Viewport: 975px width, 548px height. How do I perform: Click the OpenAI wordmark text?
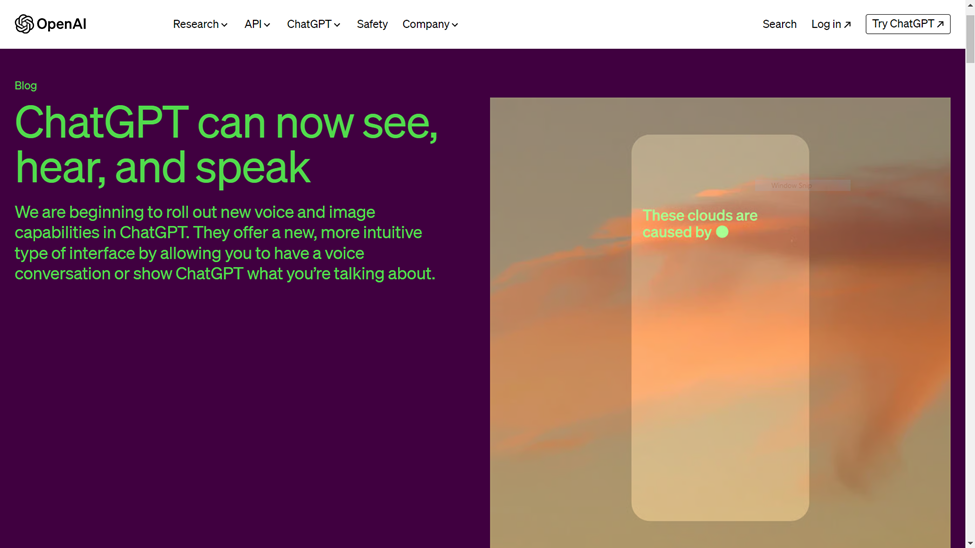[61, 24]
